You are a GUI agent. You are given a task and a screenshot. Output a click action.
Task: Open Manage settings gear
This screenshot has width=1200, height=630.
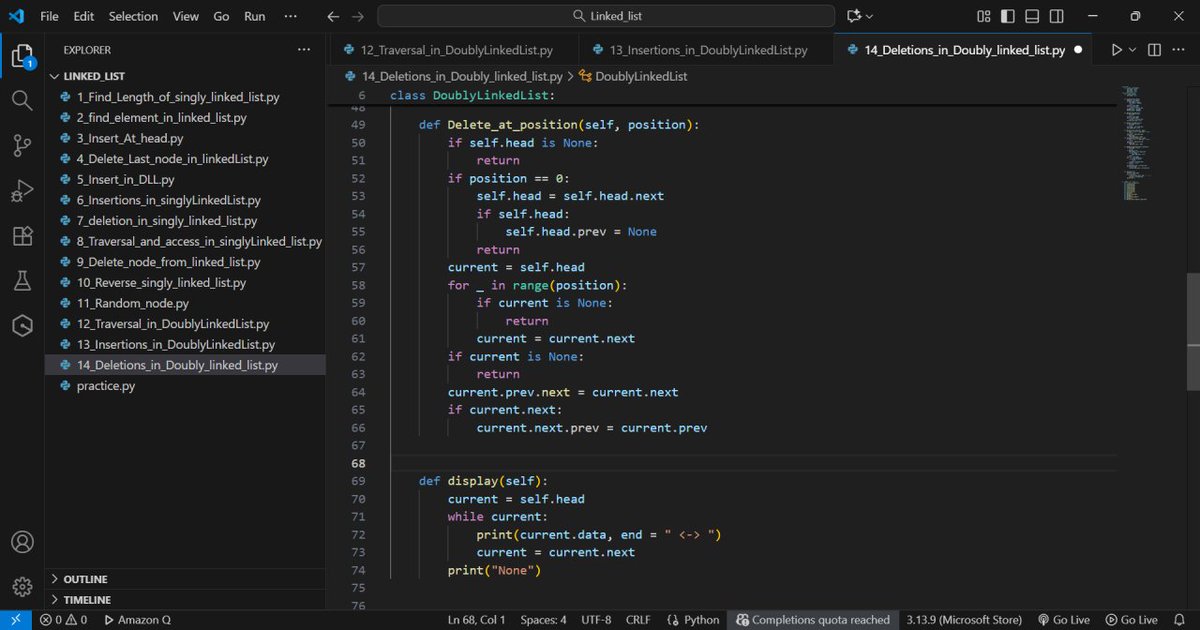(x=22, y=586)
